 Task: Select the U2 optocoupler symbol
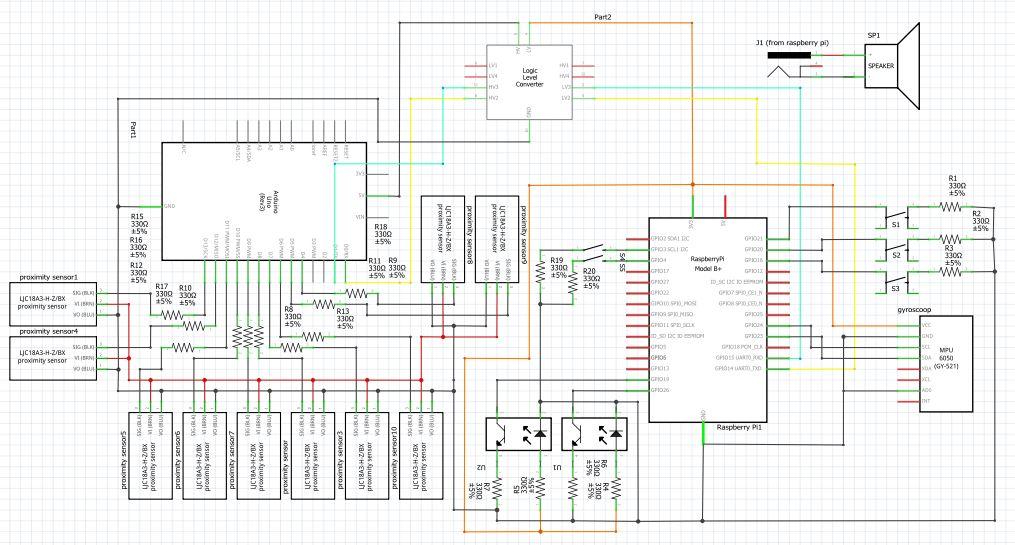517,433
